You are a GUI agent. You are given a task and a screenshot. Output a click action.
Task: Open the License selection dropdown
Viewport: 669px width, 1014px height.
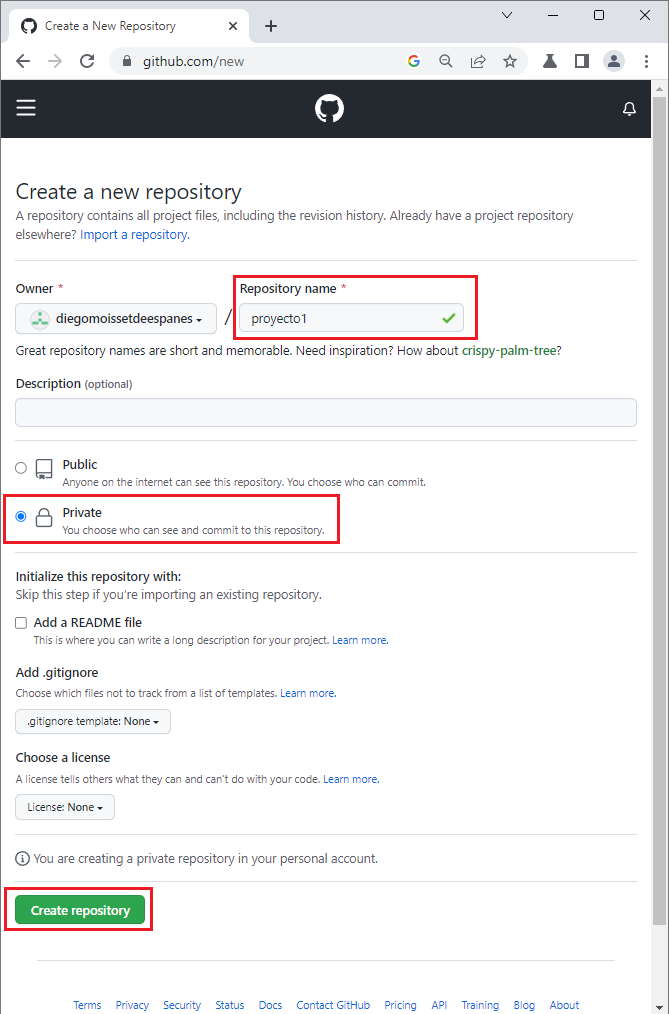64,807
